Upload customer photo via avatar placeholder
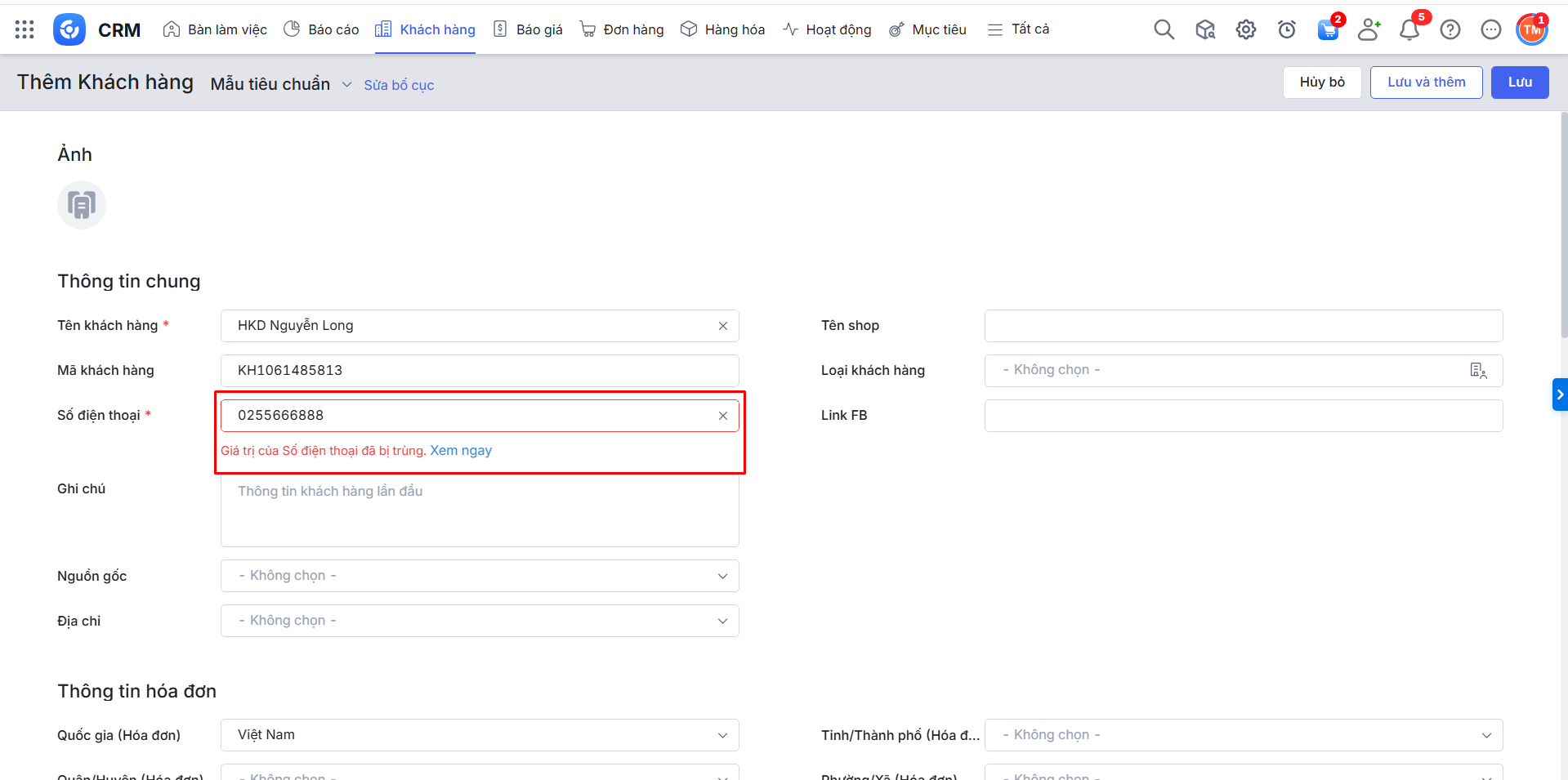1568x780 pixels. click(82, 204)
